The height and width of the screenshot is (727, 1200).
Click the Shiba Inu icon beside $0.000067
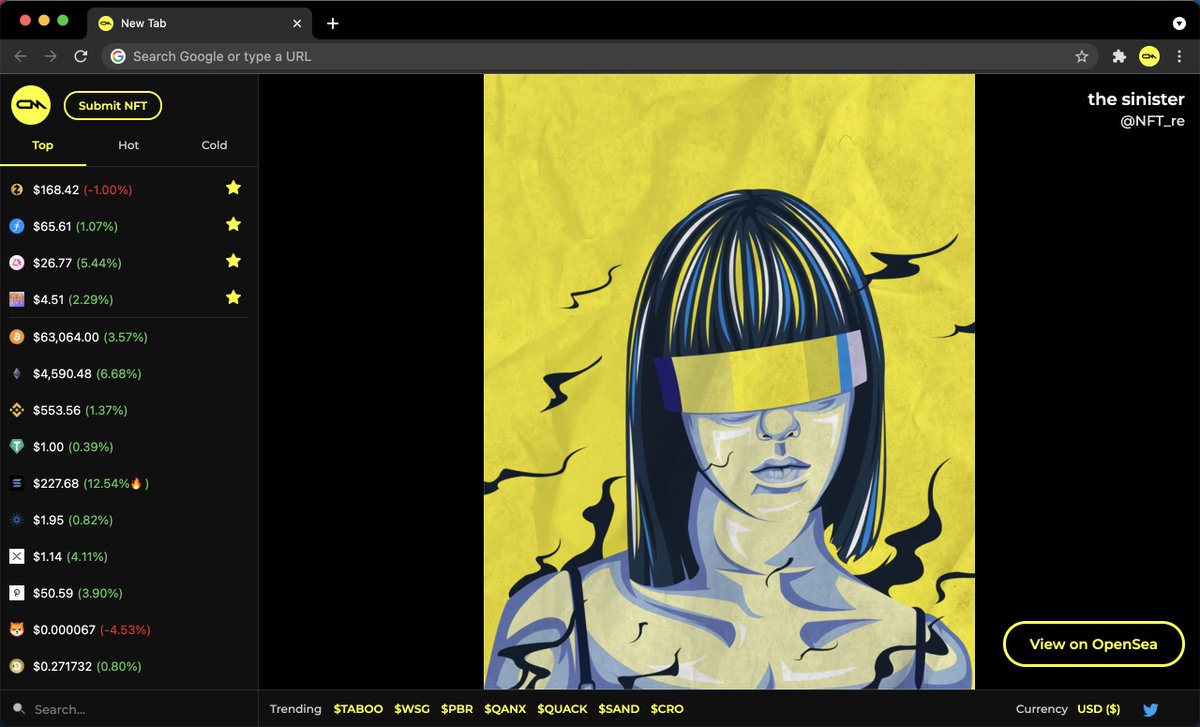[x=16, y=630]
